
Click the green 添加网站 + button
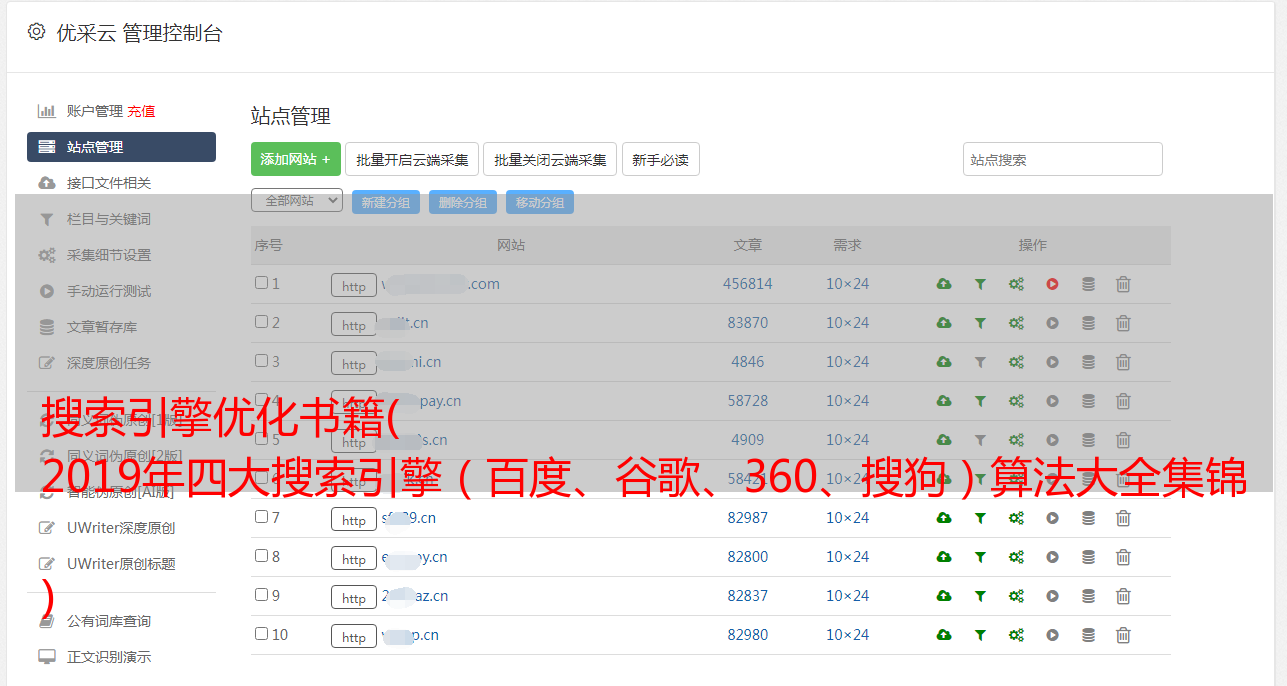296,159
